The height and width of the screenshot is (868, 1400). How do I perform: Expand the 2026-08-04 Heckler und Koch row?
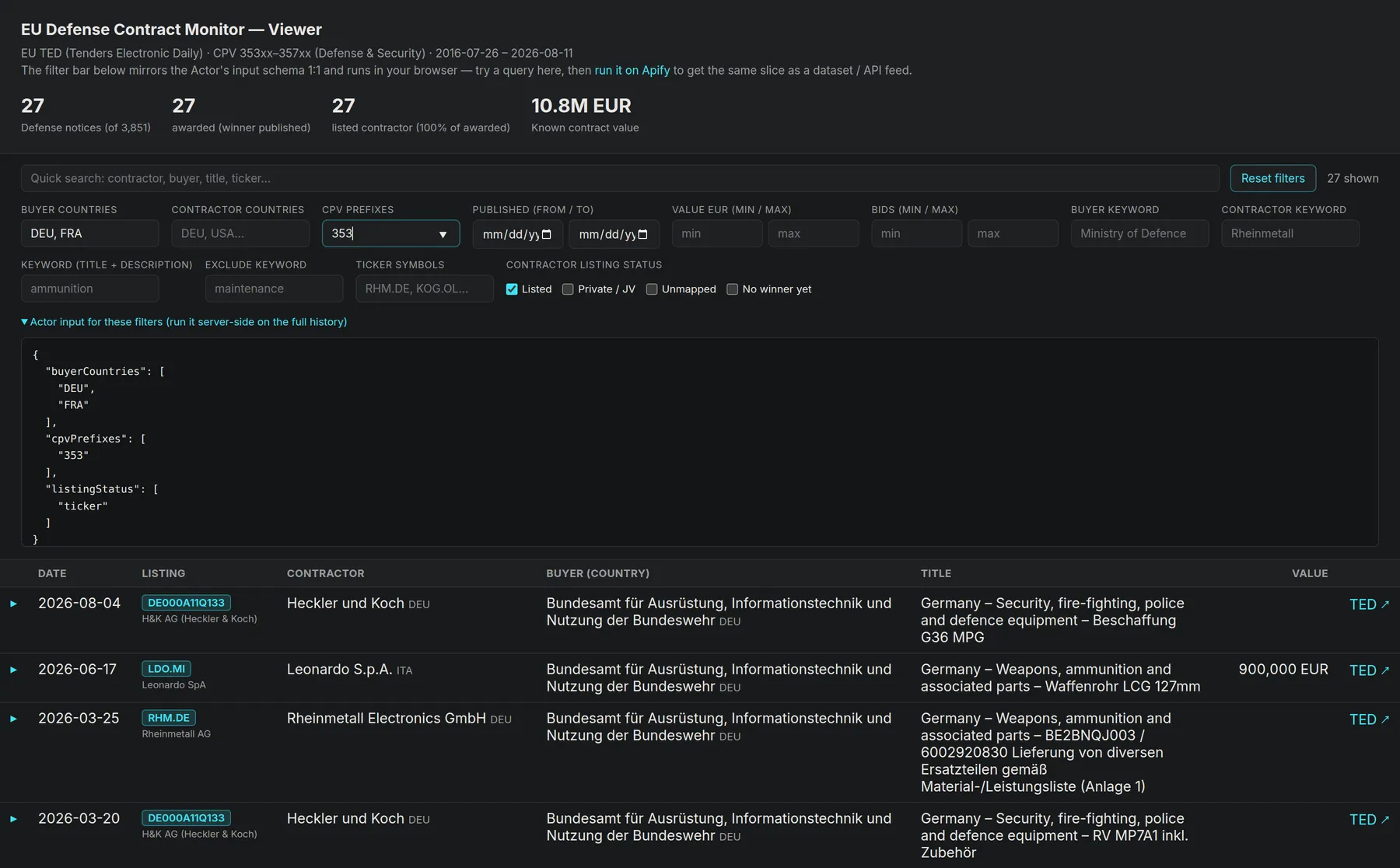[13, 604]
